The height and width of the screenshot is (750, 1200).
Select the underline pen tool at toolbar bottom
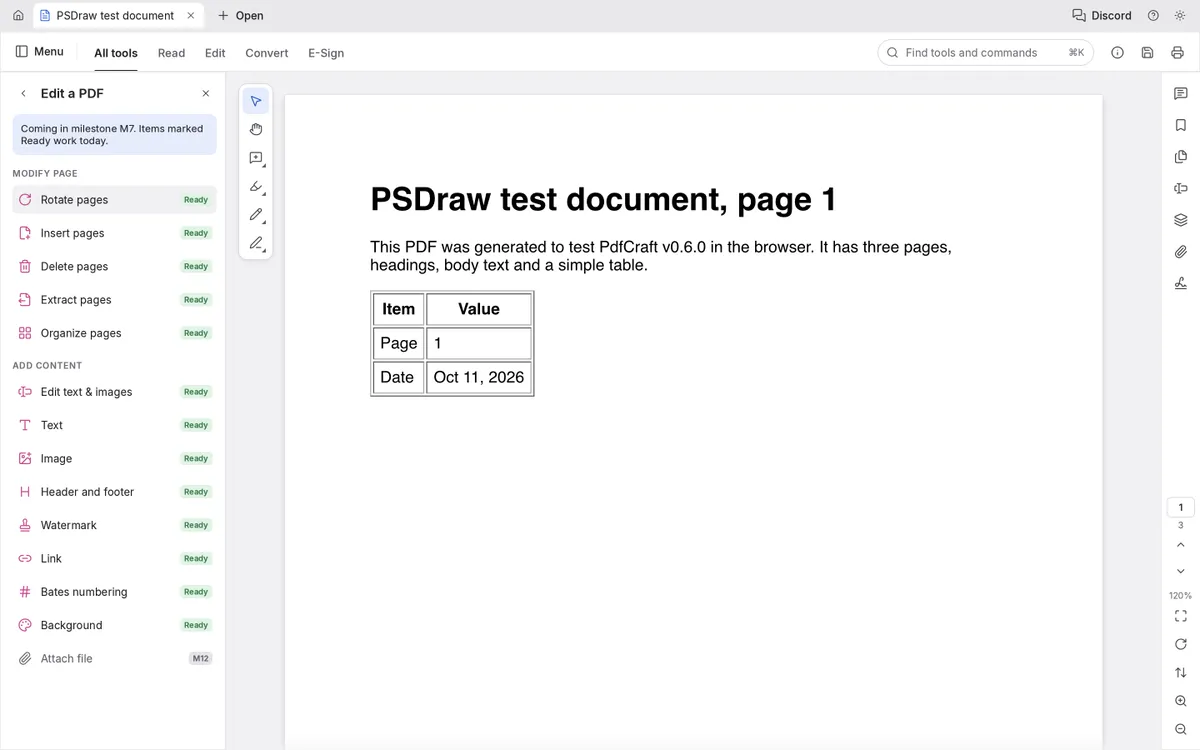point(256,243)
